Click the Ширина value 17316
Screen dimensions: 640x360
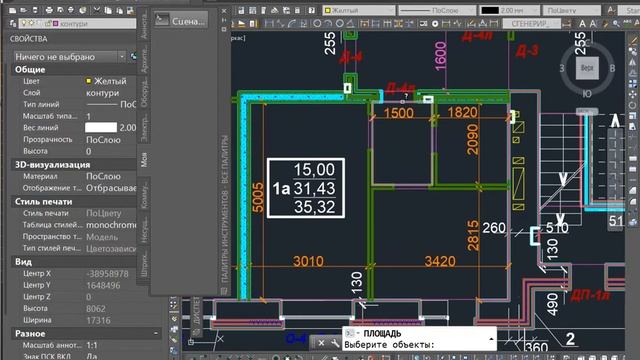click(98, 320)
